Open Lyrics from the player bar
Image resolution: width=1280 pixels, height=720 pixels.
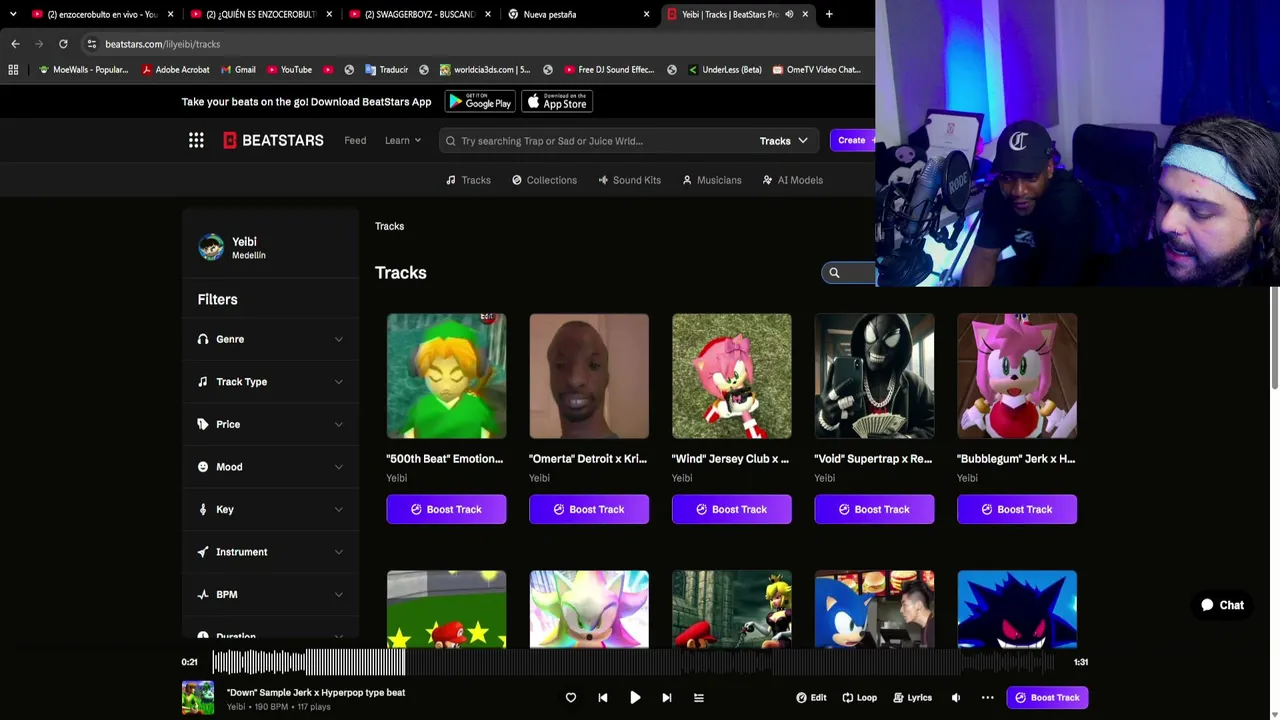[912, 698]
